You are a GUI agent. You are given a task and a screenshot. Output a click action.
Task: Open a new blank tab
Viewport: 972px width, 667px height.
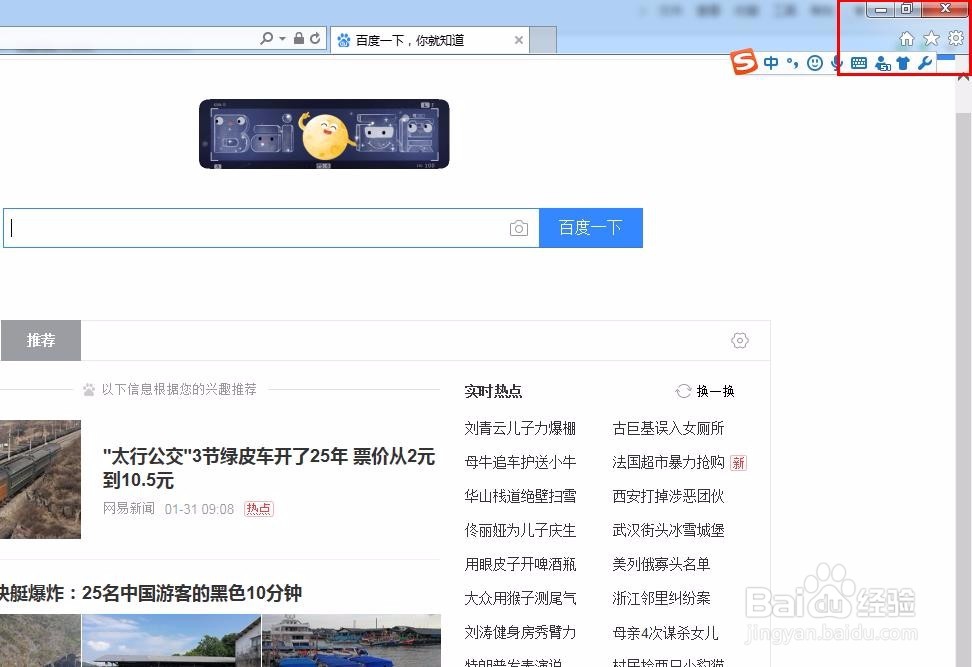(543, 40)
